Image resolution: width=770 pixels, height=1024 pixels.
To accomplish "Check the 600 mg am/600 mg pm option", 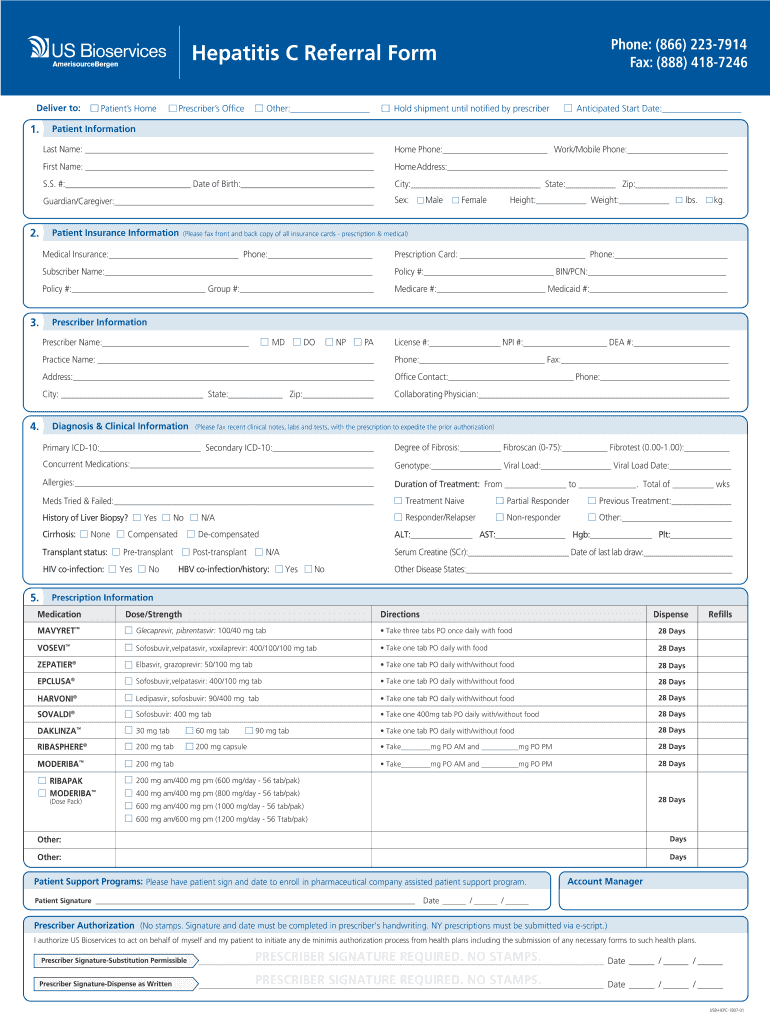I will click(x=129, y=819).
